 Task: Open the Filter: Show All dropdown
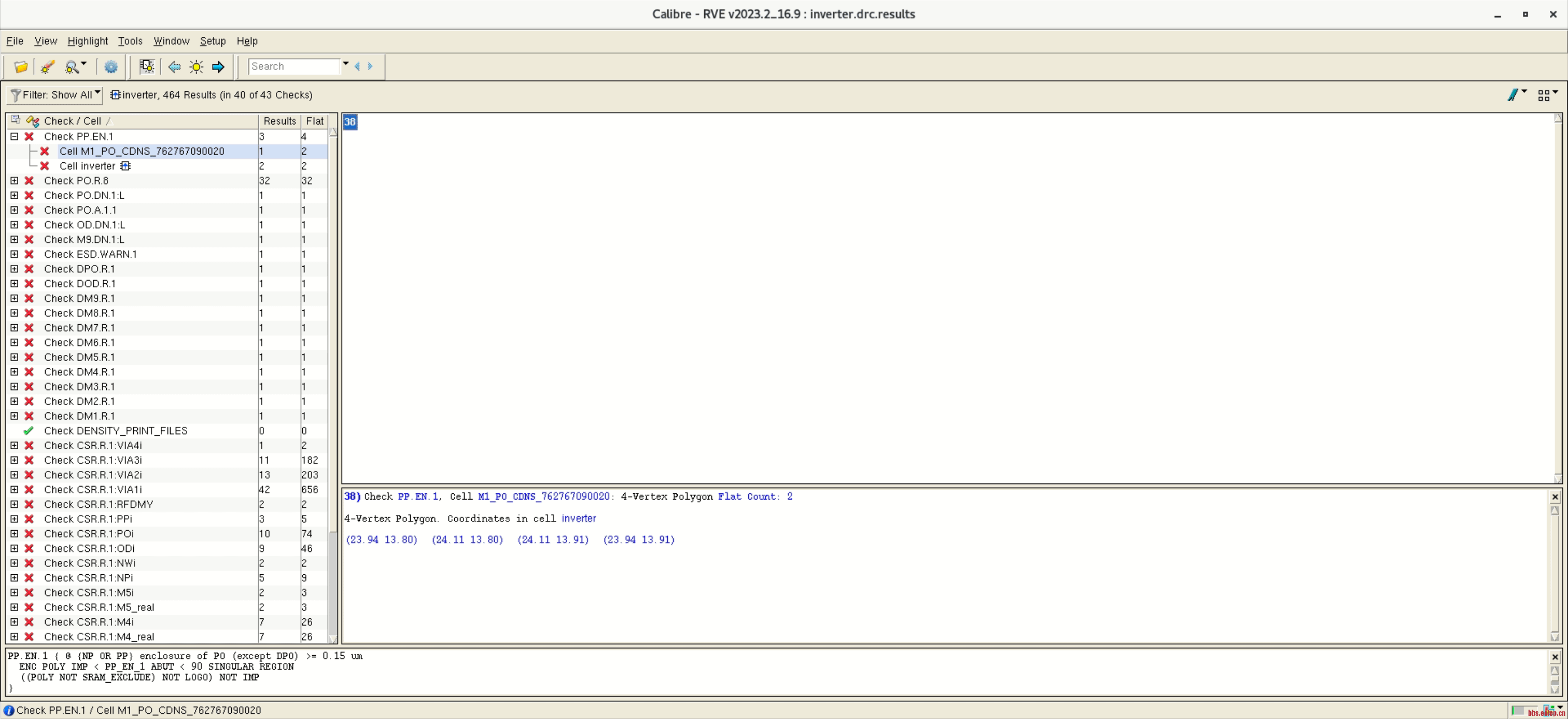pos(55,95)
